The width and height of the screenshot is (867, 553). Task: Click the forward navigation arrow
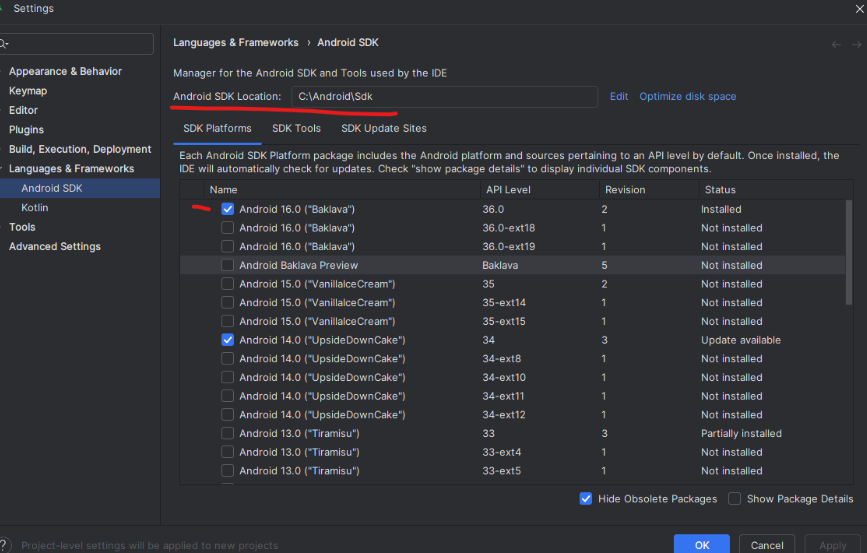coord(854,44)
